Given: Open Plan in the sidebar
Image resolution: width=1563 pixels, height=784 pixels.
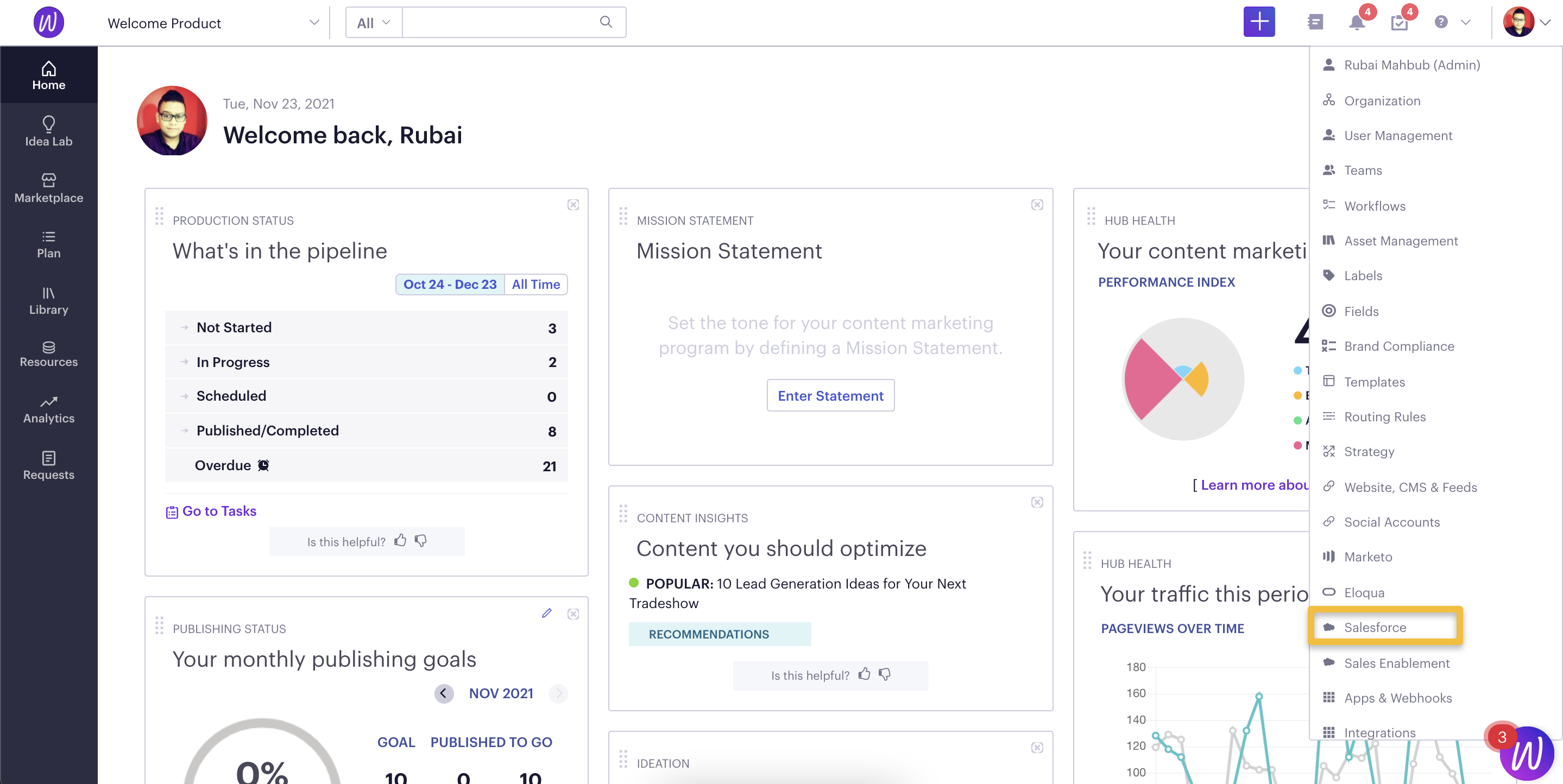Looking at the screenshot, I should click(x=48, y=244).
